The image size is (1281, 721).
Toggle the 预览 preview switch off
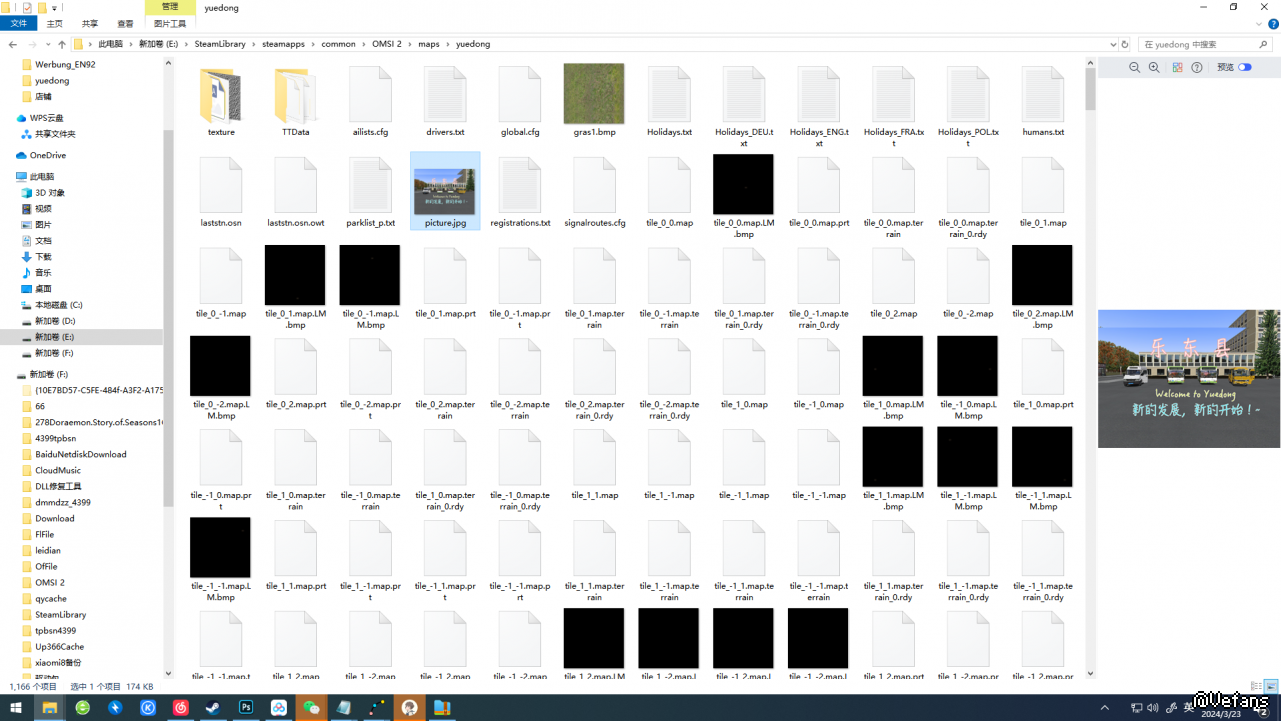(1245, 67)
